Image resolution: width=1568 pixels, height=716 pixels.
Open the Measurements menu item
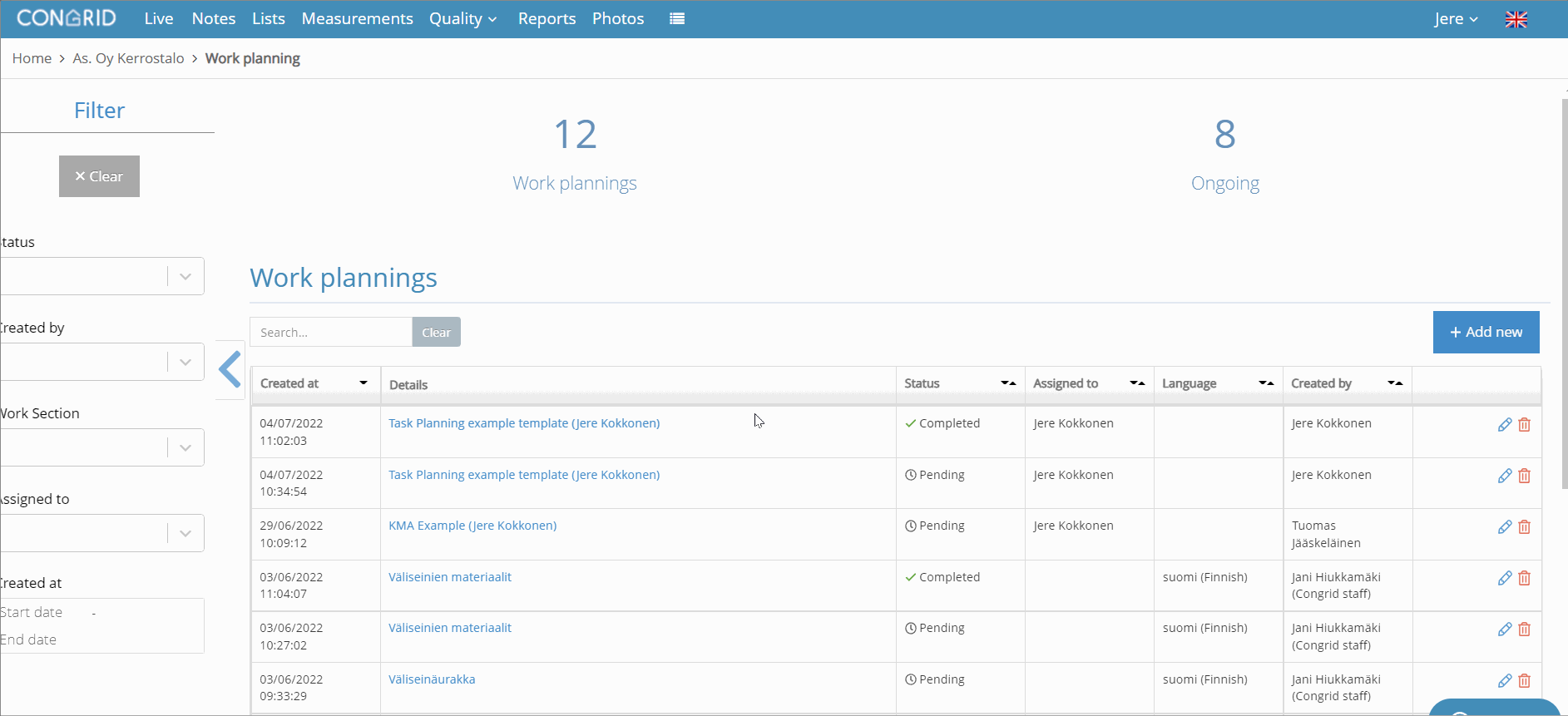[357, 18]
